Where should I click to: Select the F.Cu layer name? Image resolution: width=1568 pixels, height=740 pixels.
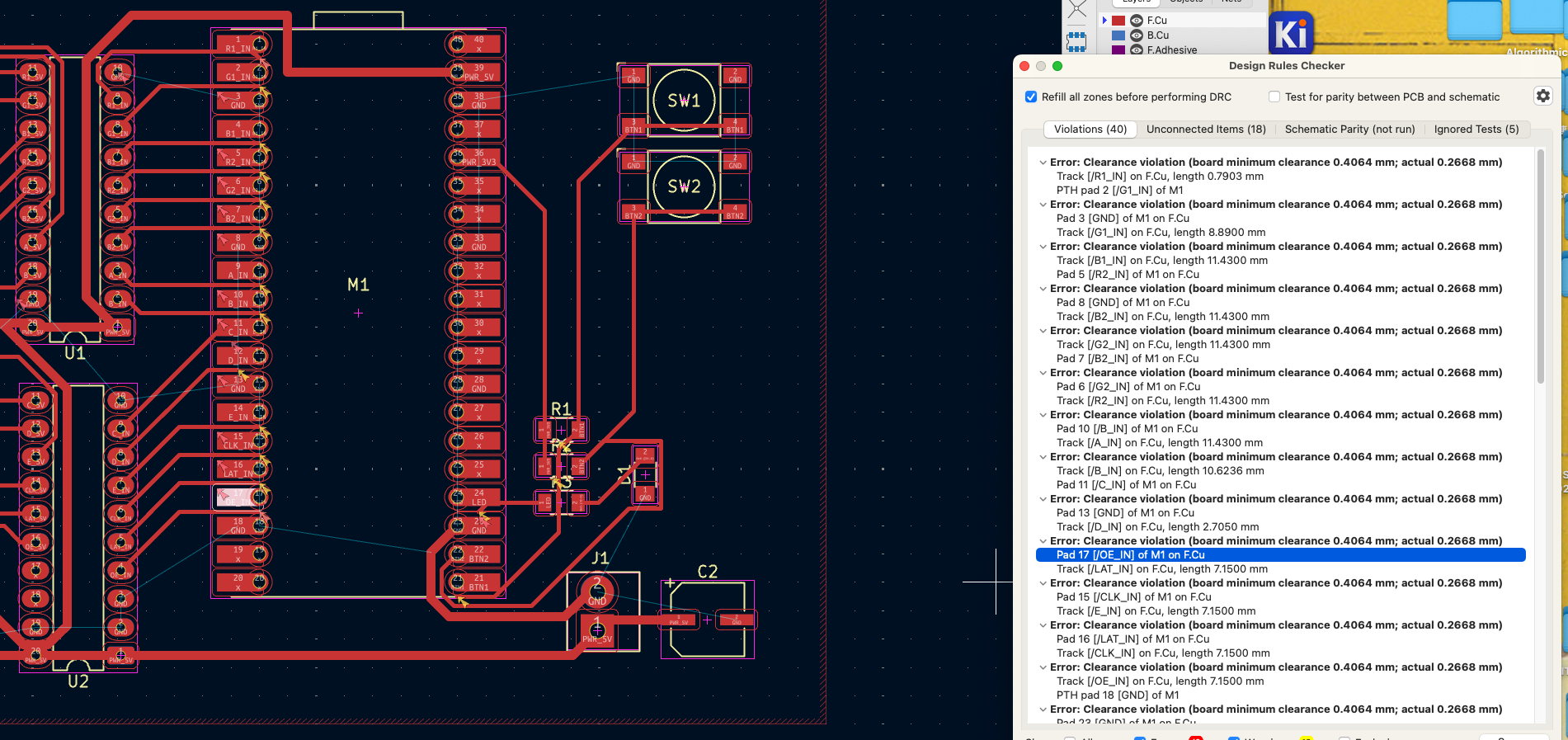click(x=1156, y=21)
